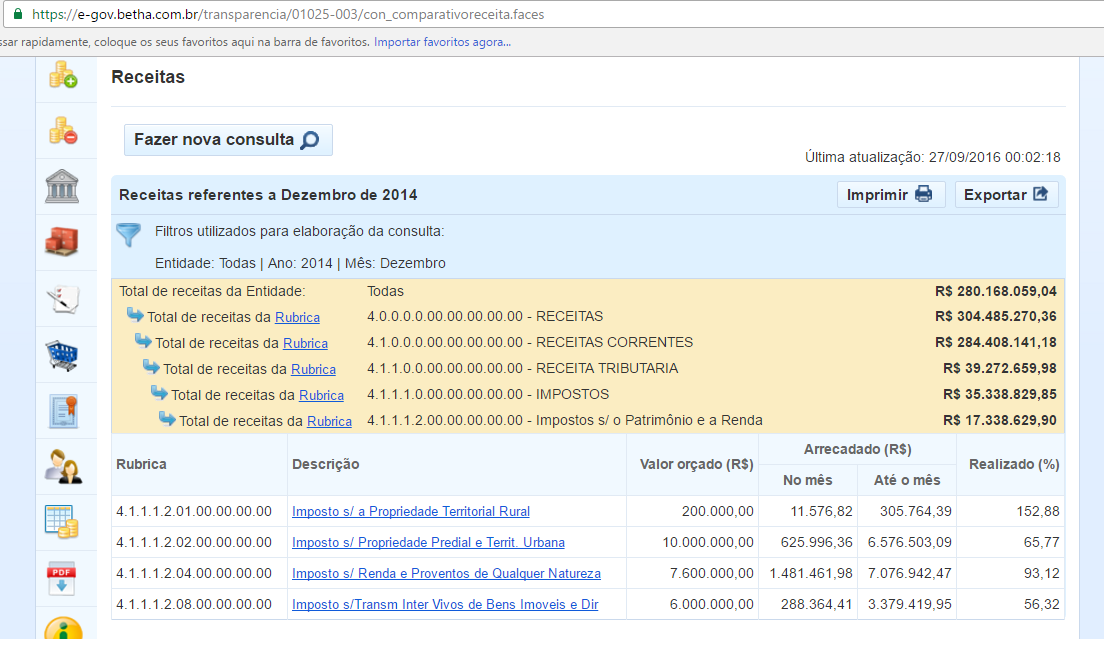
Task: Open Imposto s/ a Propriedade Territorial Rural
Action: 410,511
